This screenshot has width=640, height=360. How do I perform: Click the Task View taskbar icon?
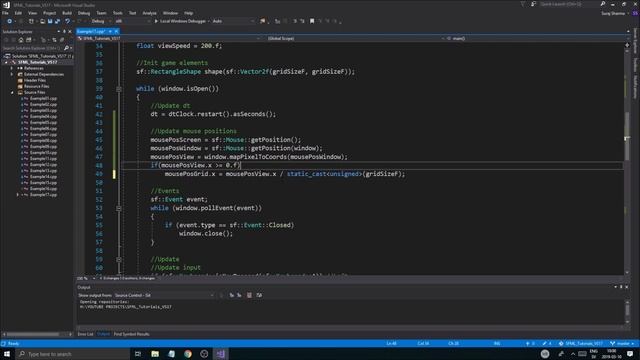click(138, 354)
